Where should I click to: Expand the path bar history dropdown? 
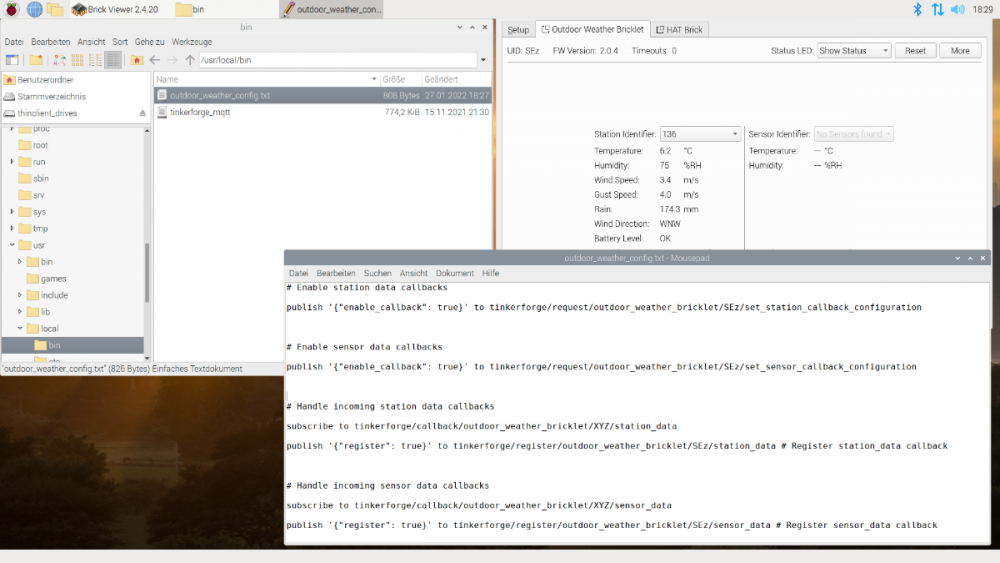pos(483,60)
